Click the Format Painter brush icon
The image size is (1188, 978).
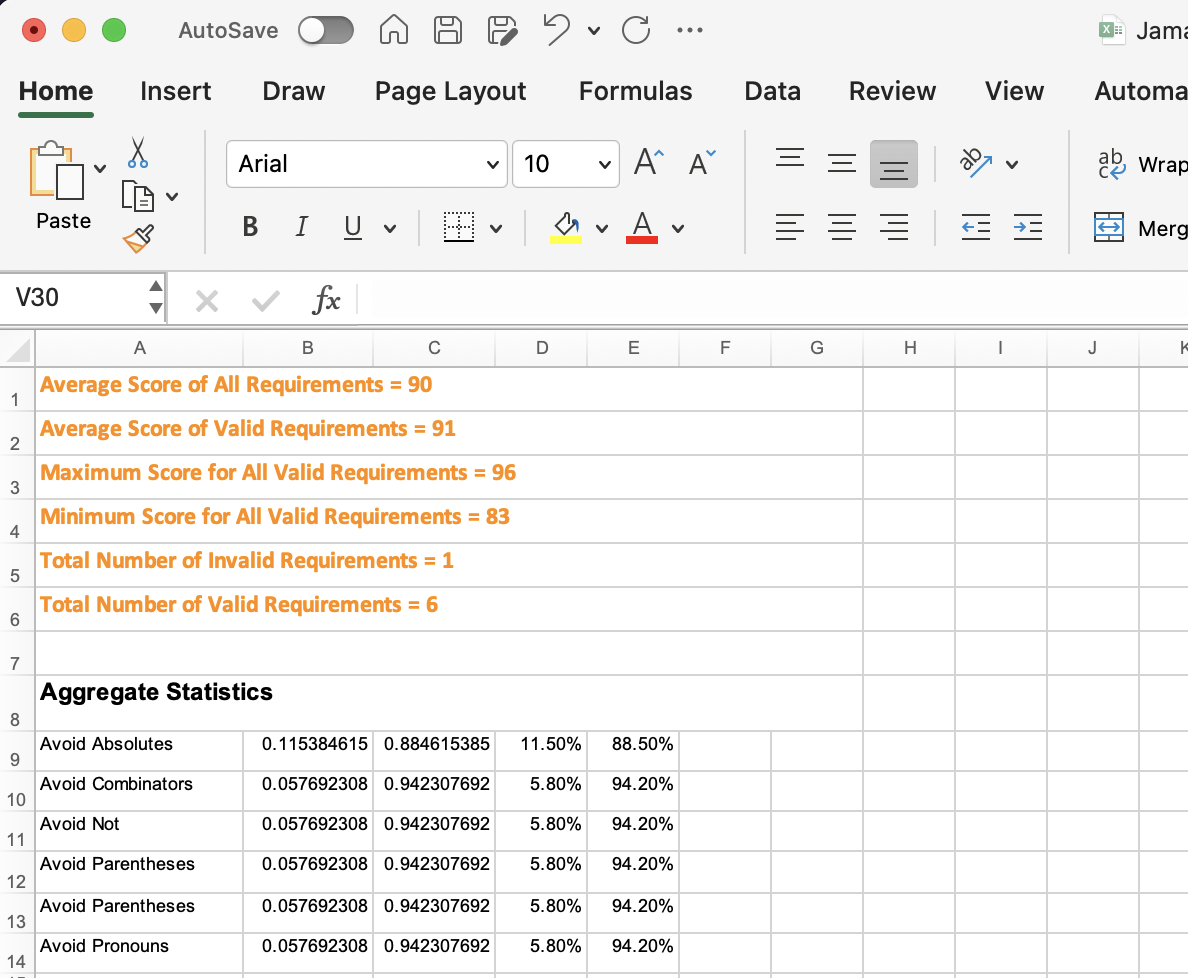coord(139,239)
